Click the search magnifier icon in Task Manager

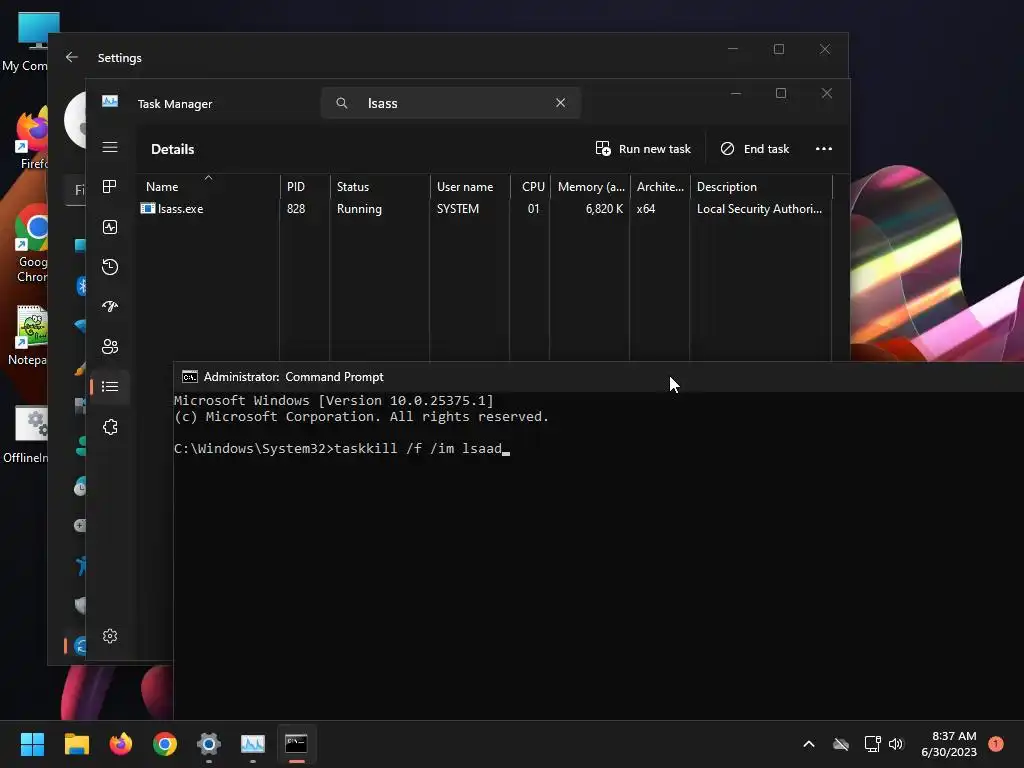(x=342, y=103)
